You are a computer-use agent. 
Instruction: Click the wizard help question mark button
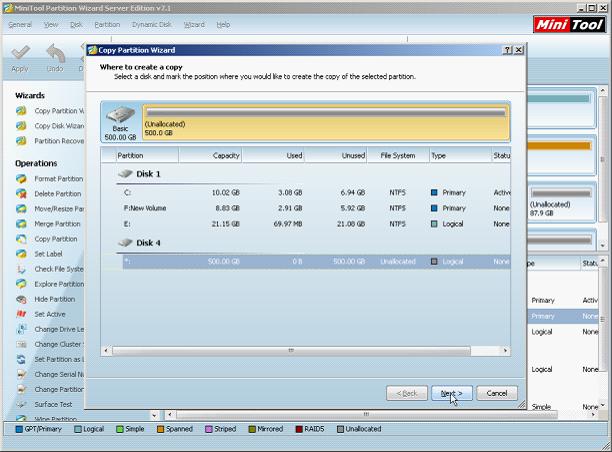[x=507, y=50]
